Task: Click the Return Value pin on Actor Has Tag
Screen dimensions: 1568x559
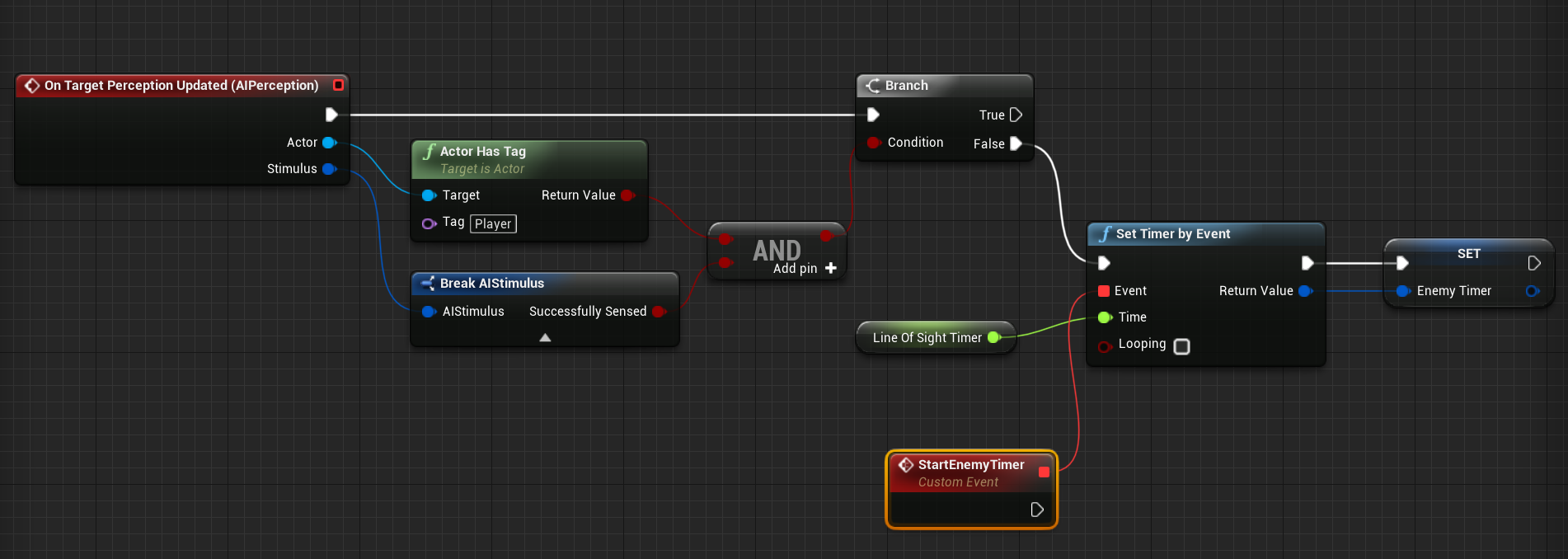Action: point(628,195)
